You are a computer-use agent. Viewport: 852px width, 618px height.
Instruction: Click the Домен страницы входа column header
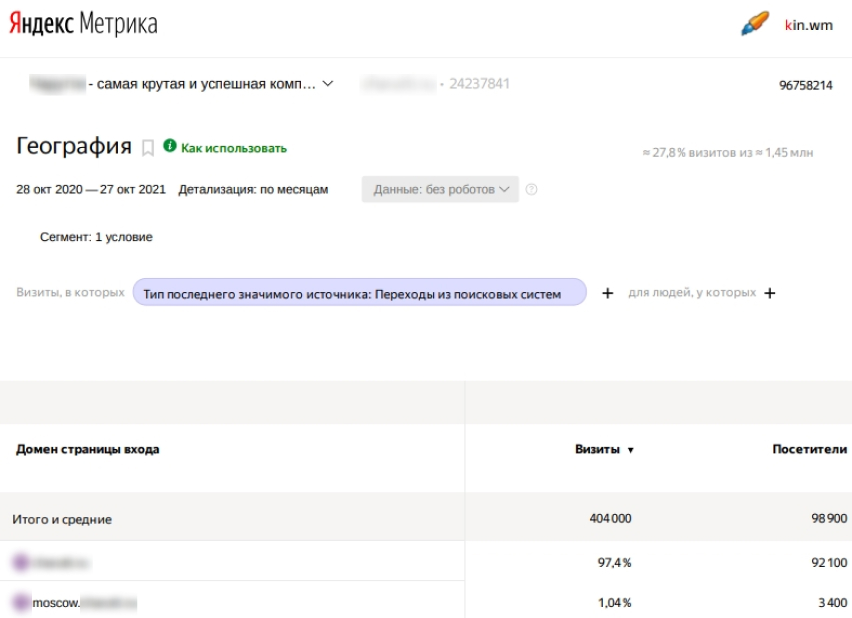[x=86, y=450]
